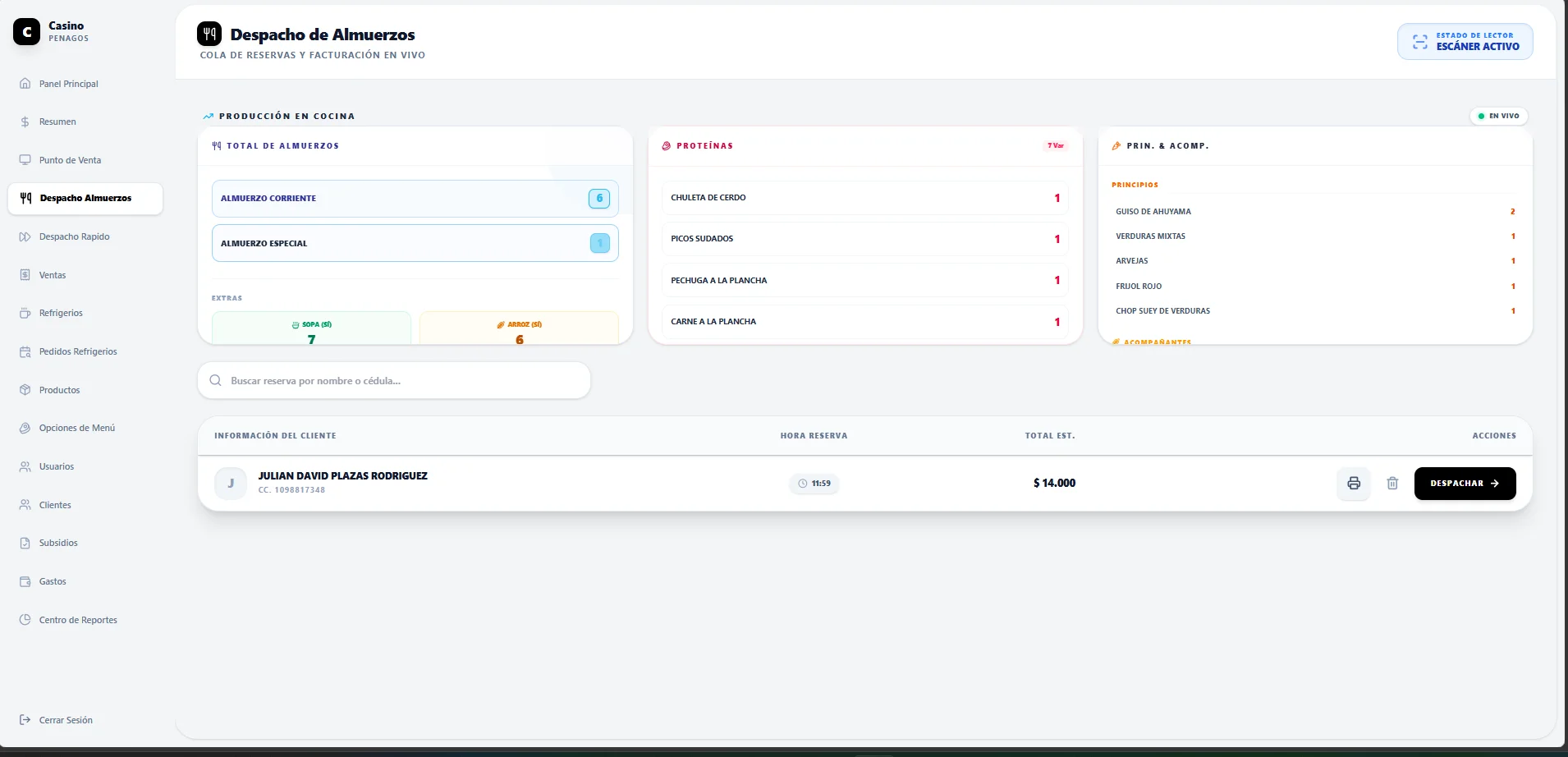Viewport: 1568px width, 757px height.
Task: Click the Cerrar Sesión logout icon
Action: coord(25,720)
